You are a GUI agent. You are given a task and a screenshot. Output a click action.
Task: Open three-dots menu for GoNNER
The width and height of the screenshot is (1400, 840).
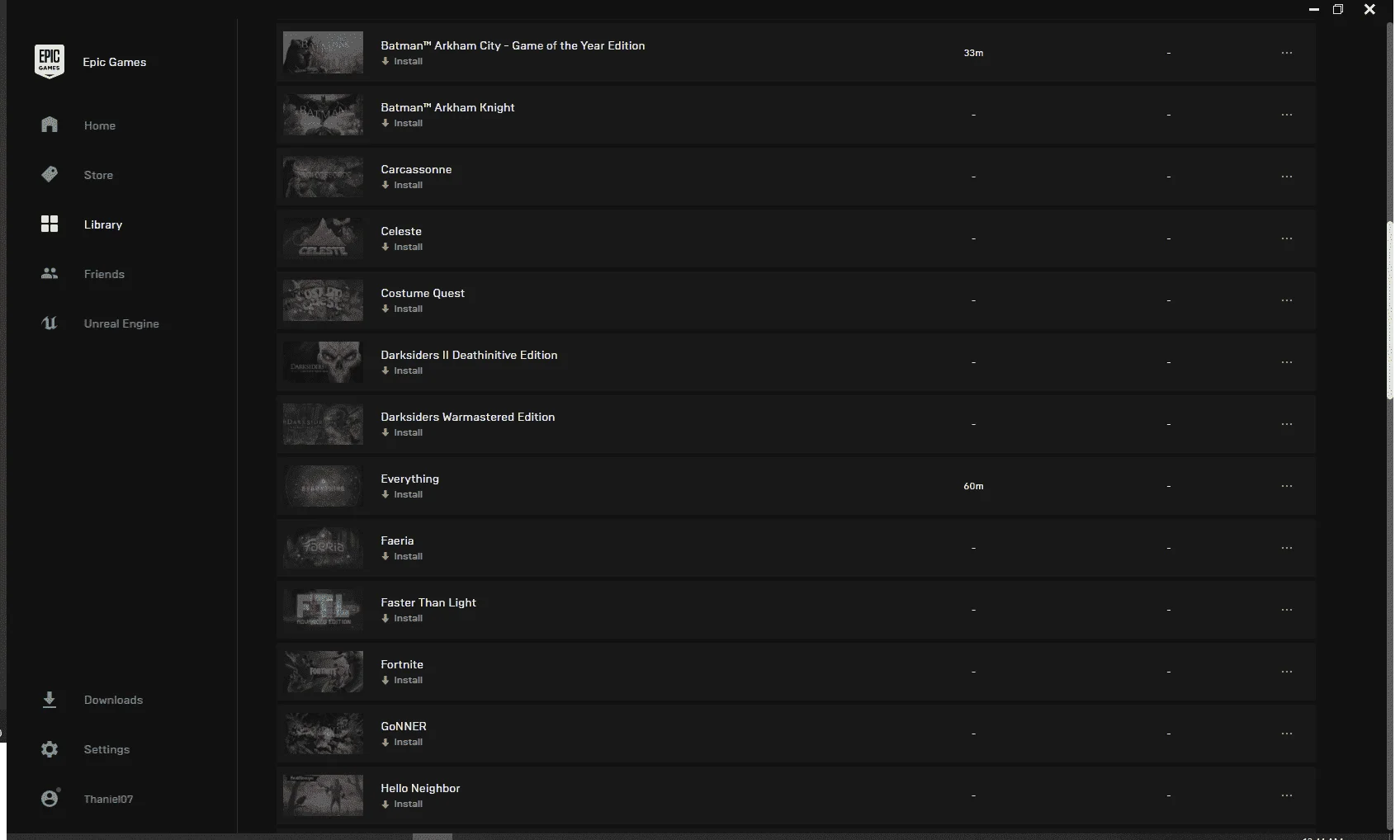coord(1287,734)
